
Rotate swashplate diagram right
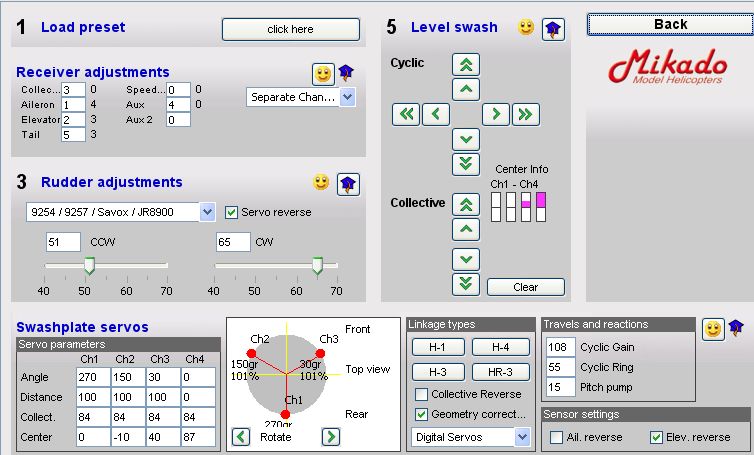(331, 437)
